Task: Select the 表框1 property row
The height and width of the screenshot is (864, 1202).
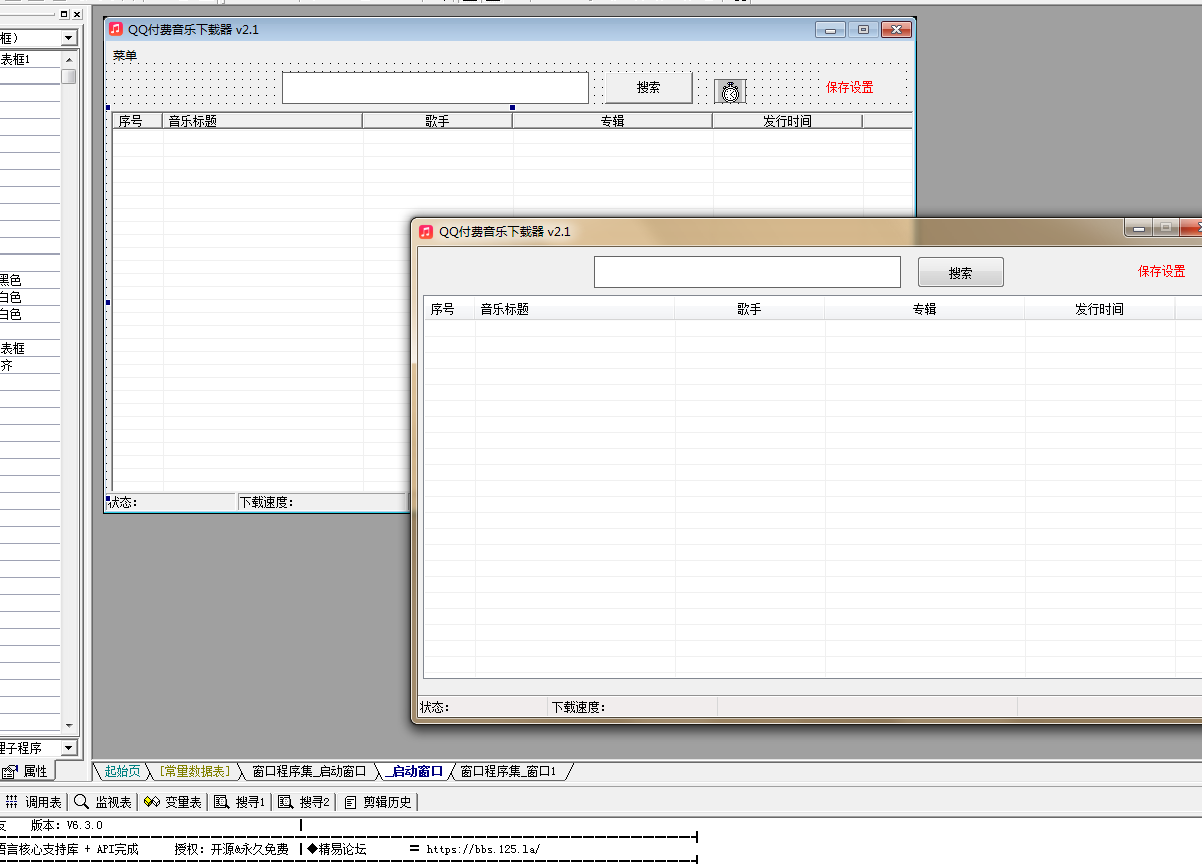Action: (x=30, y=59)
